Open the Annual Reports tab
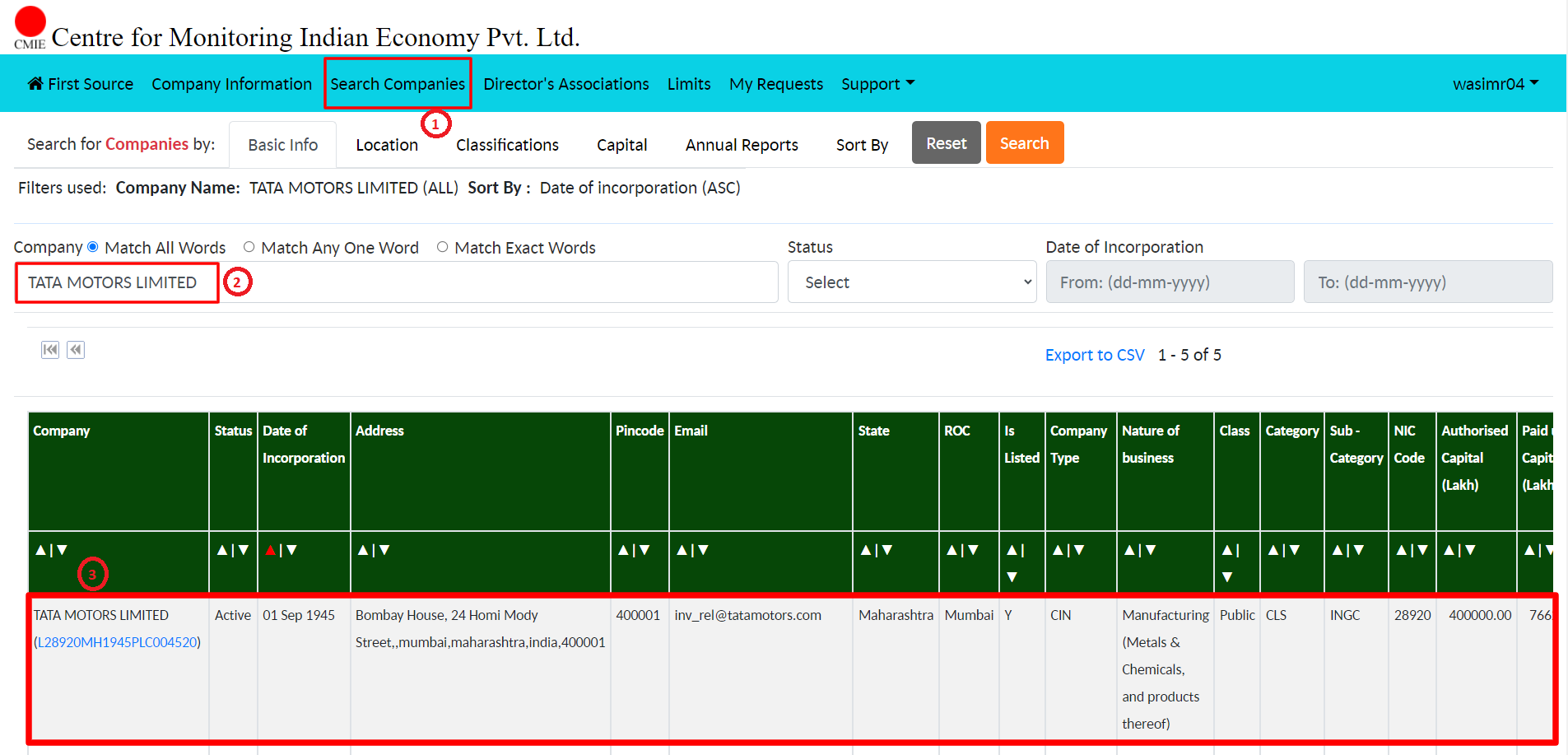Image resolution: width=1568 pixels, height=755 pixels. coord(742,145)
